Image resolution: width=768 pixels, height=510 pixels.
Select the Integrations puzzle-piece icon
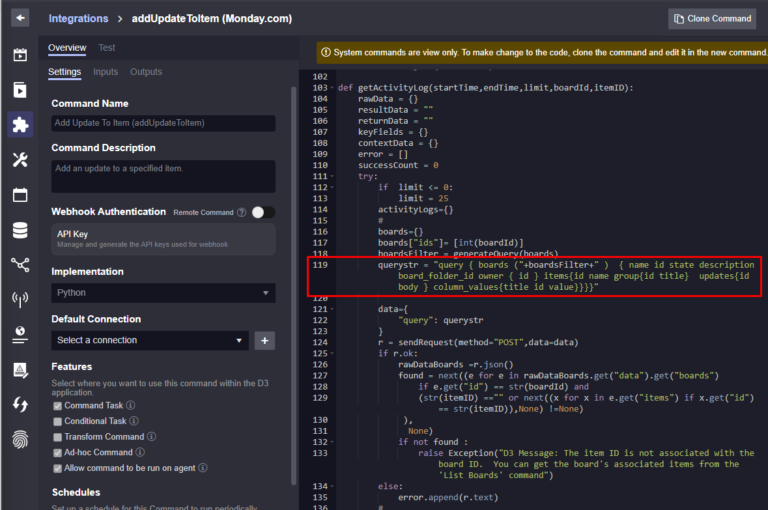pyautogui.click(x=20, y=124)
